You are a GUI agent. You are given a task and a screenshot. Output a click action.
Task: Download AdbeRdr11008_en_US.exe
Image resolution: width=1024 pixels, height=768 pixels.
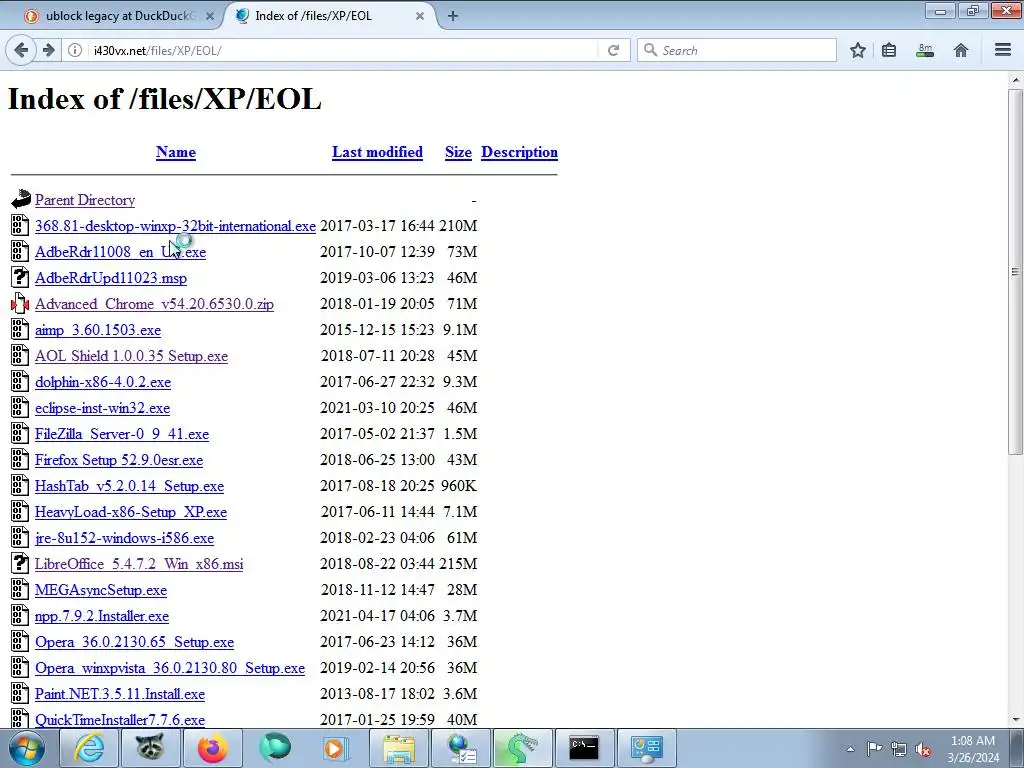coord(120,252)
